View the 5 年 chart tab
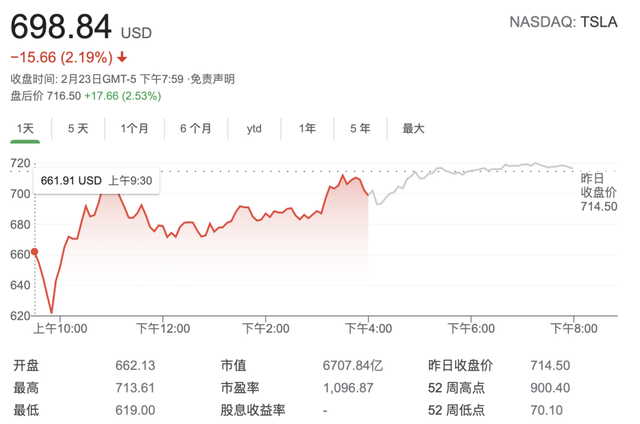The height and width of the screenshot is (424, 640). coord(360,128)
